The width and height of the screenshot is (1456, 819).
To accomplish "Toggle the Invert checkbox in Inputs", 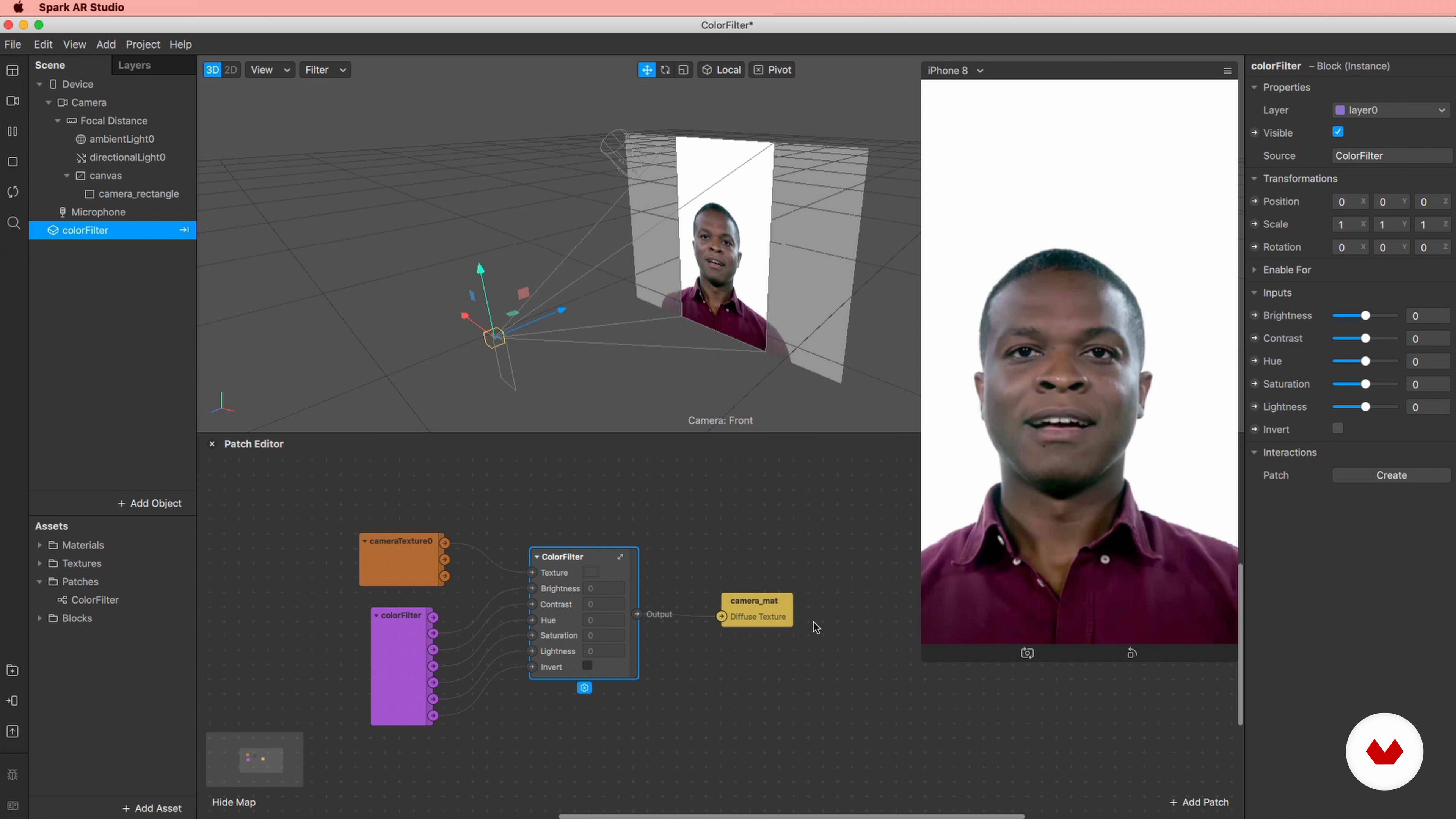I will [x=1338, y=428].
